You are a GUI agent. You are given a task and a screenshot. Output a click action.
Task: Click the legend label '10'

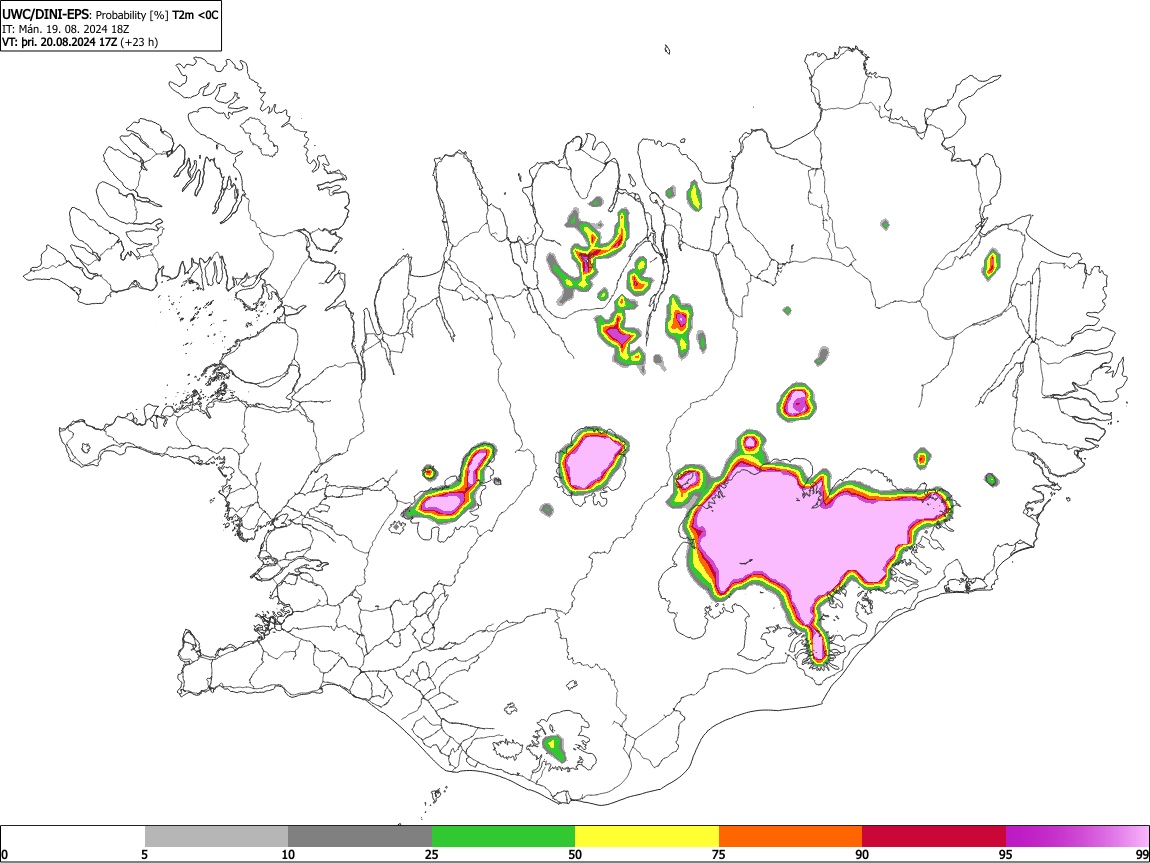(x=288, y=855)
